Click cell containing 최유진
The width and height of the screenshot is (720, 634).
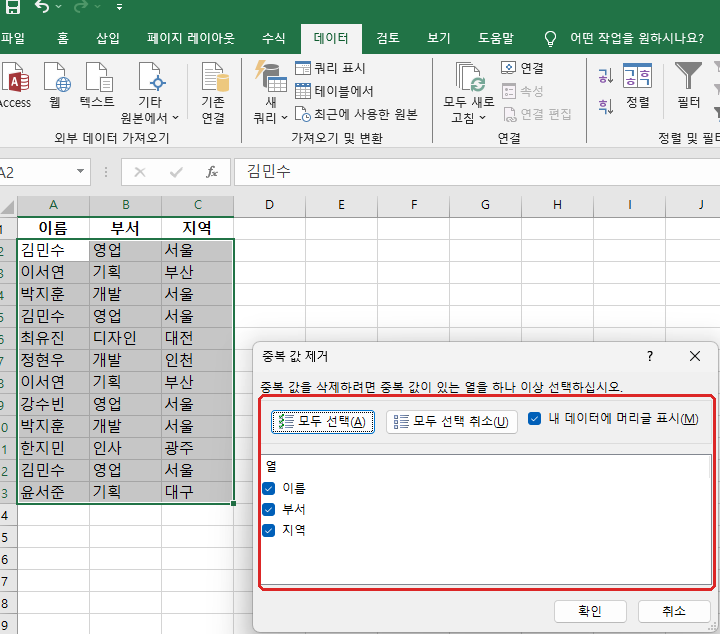53,338
